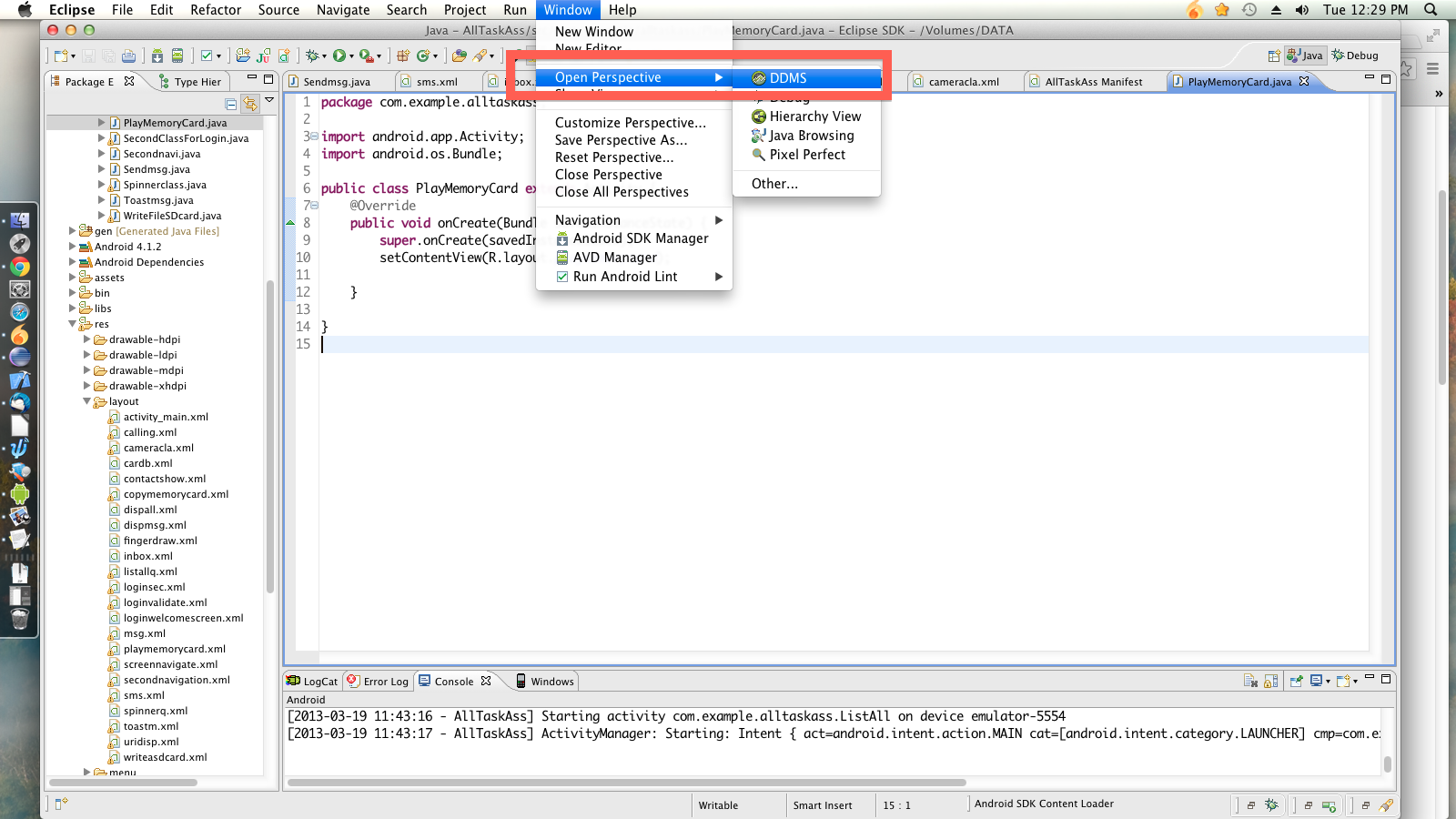Expand the libs folder

click(73, 308)
